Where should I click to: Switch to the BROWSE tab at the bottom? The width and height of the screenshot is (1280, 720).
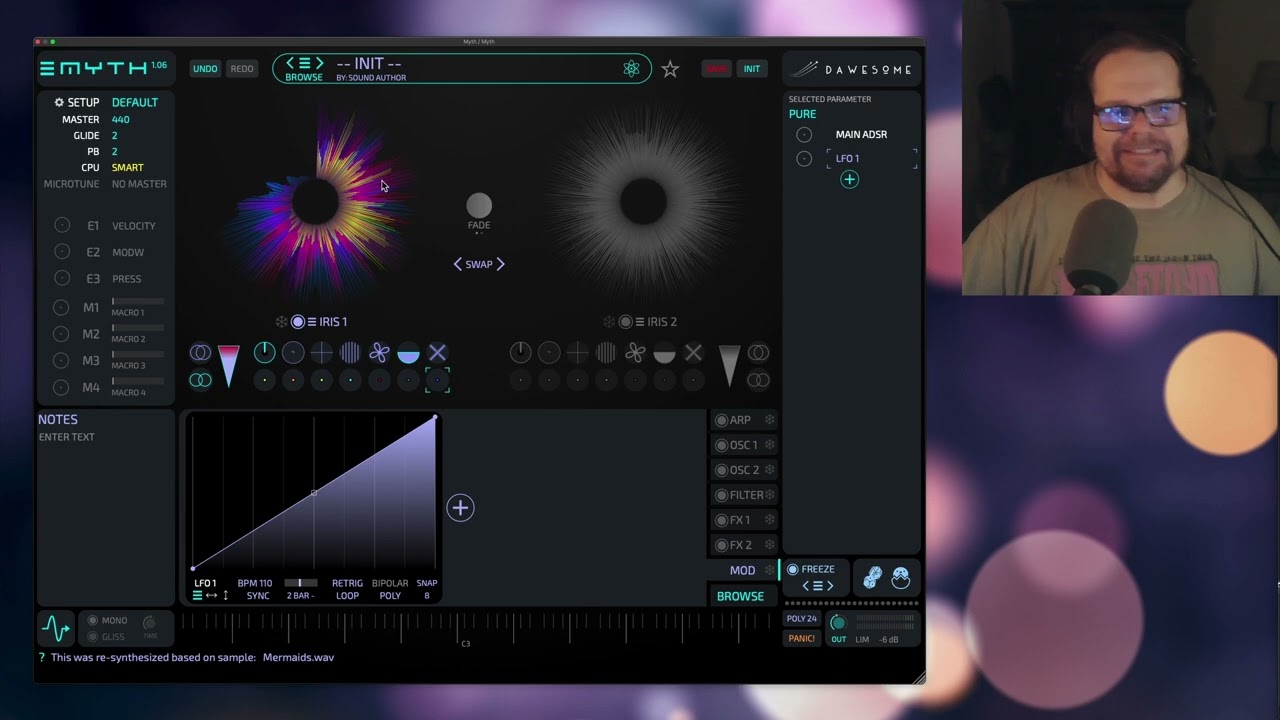[740, 596]
